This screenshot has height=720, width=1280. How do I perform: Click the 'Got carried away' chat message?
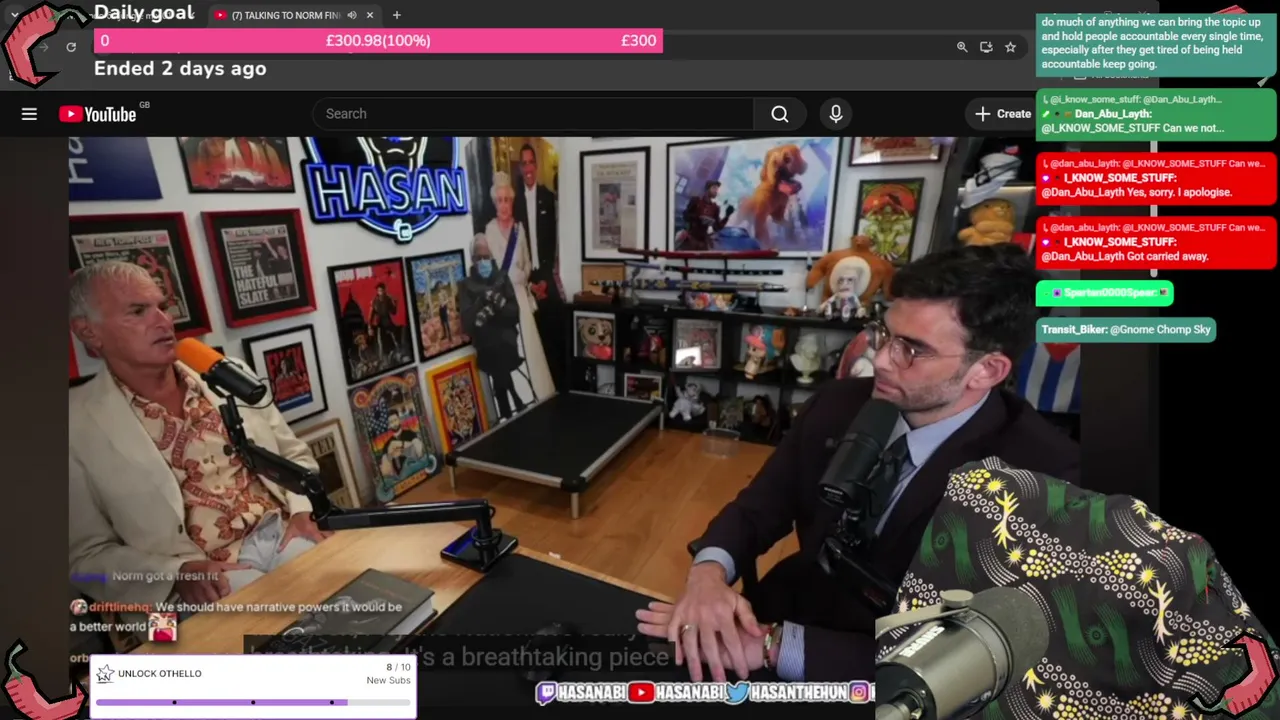click(1156, 242)
